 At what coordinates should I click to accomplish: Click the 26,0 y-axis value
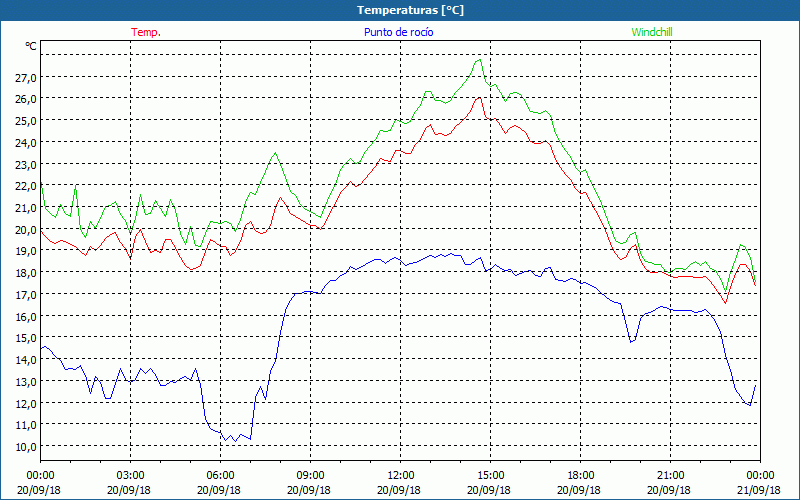(x=27, y=99)
